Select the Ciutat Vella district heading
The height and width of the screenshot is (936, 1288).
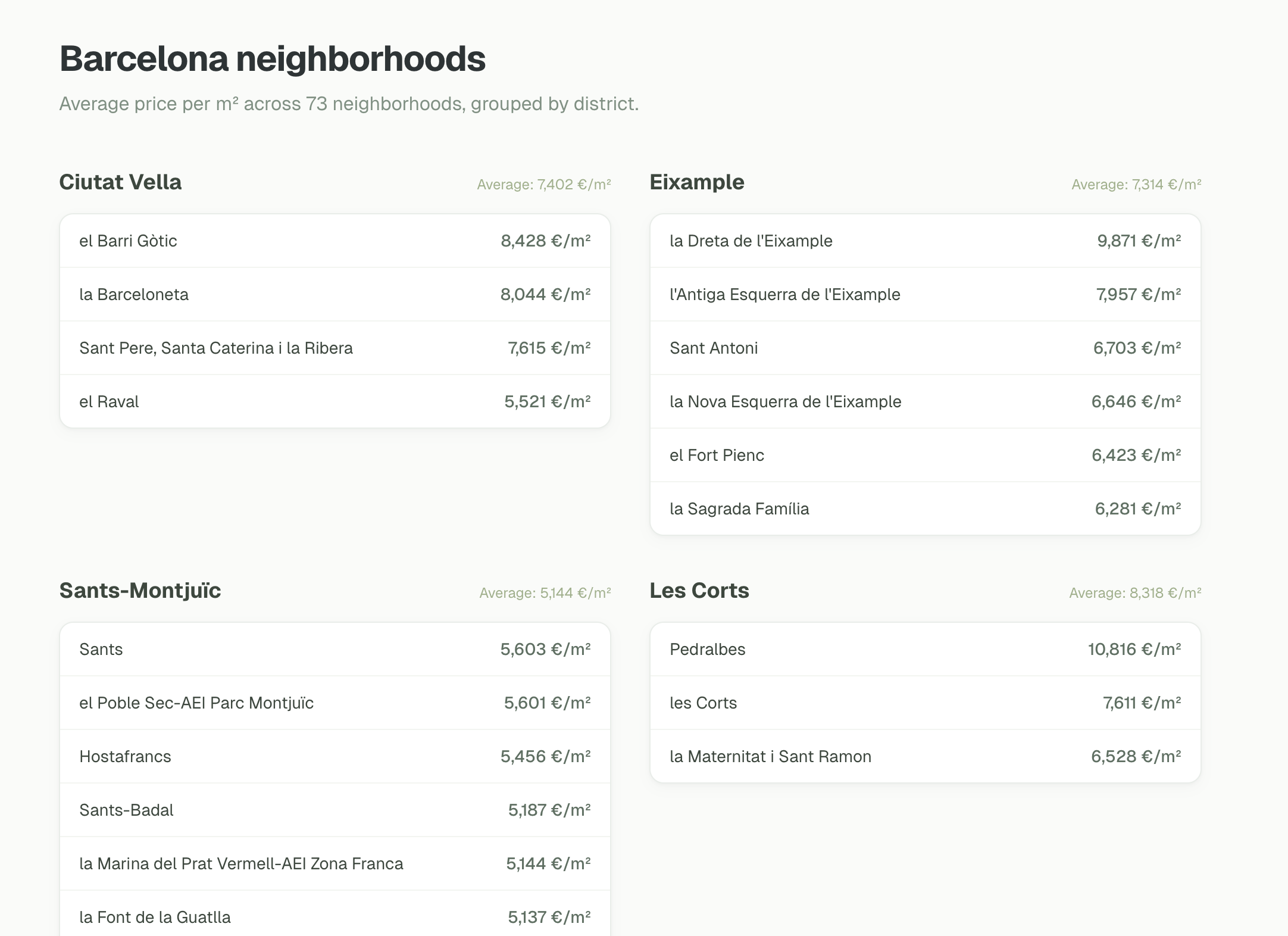tap(120, 182)
